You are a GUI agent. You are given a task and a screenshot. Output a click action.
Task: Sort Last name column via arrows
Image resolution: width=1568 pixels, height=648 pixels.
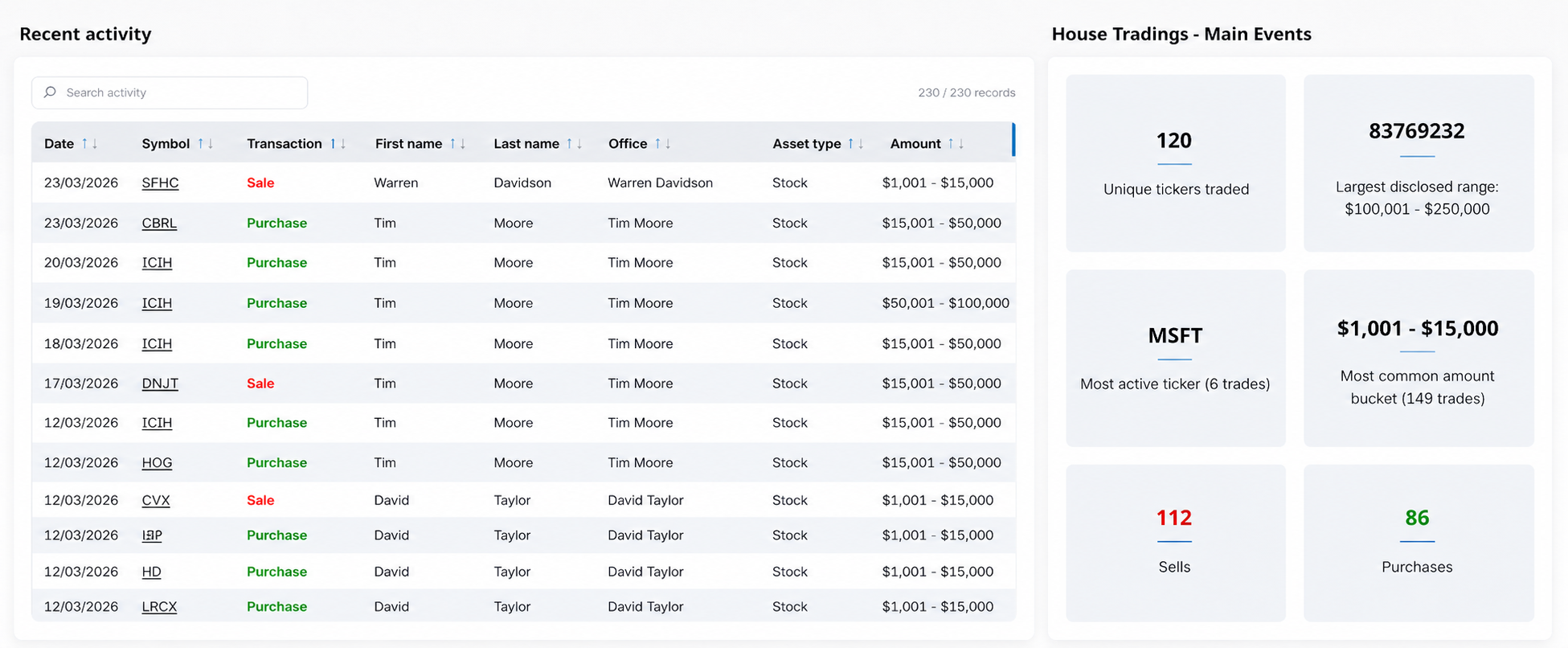pos(574,144)
